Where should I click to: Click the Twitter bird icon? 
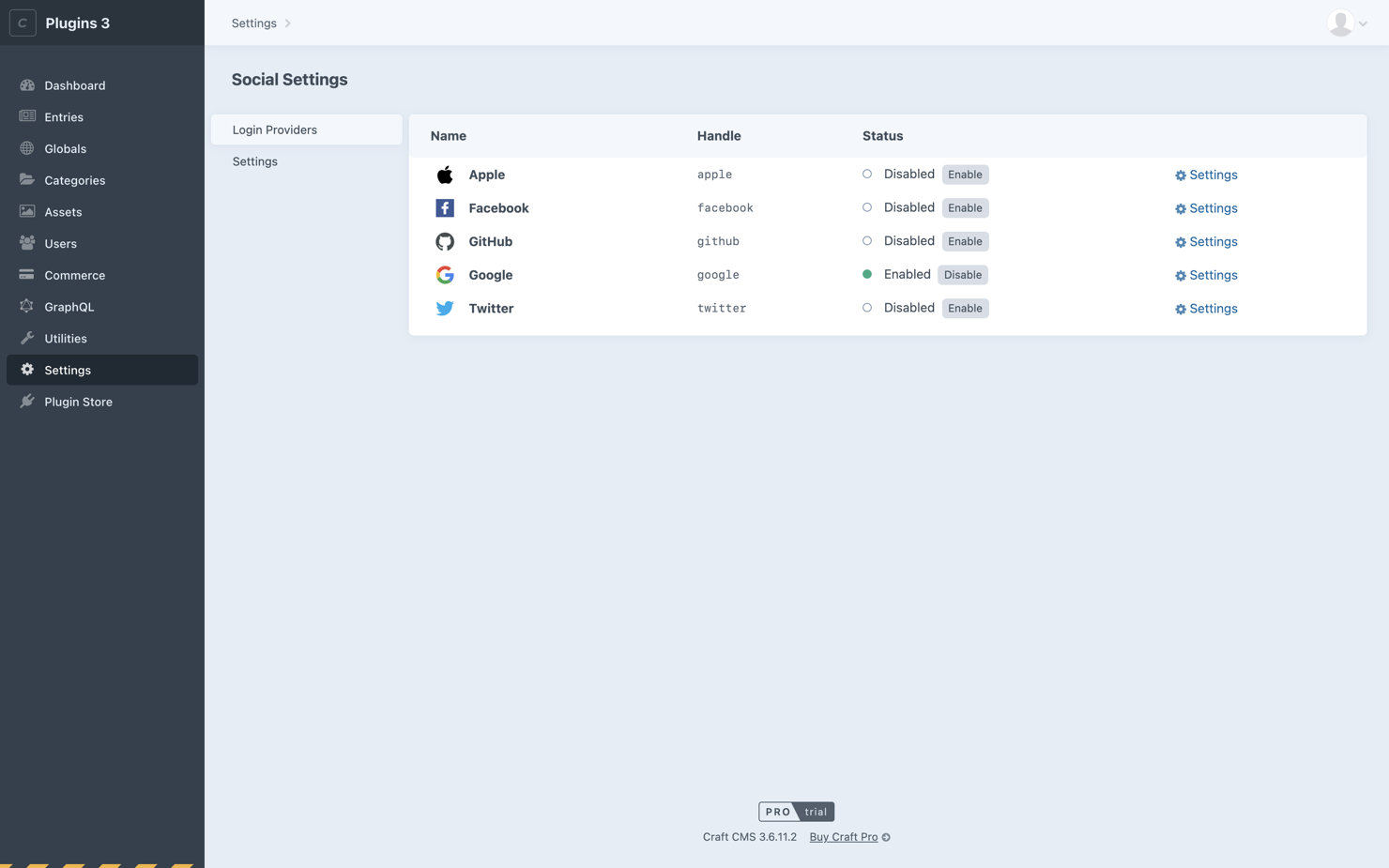click(x=445, y=309)
